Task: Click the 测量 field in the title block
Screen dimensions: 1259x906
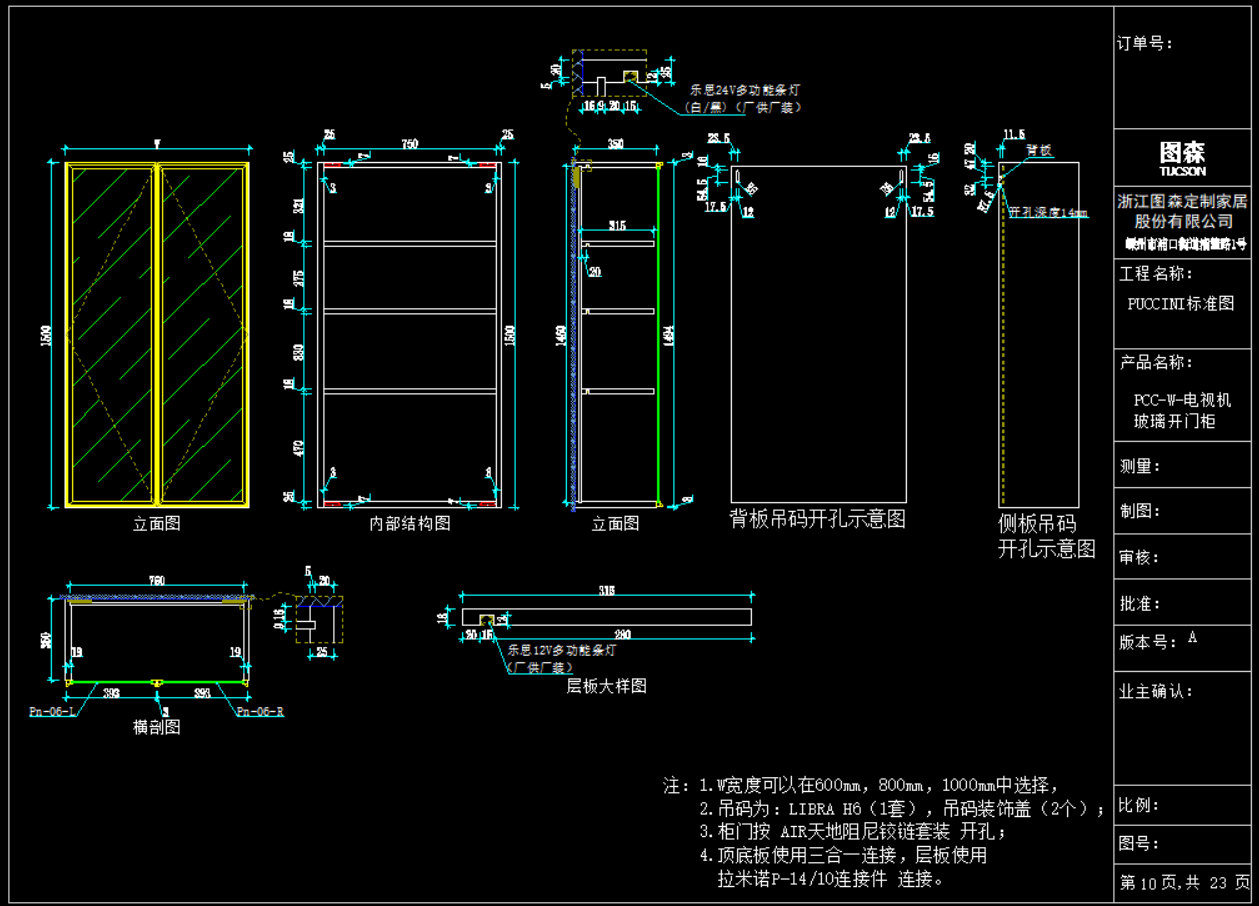Action: 1141,466
